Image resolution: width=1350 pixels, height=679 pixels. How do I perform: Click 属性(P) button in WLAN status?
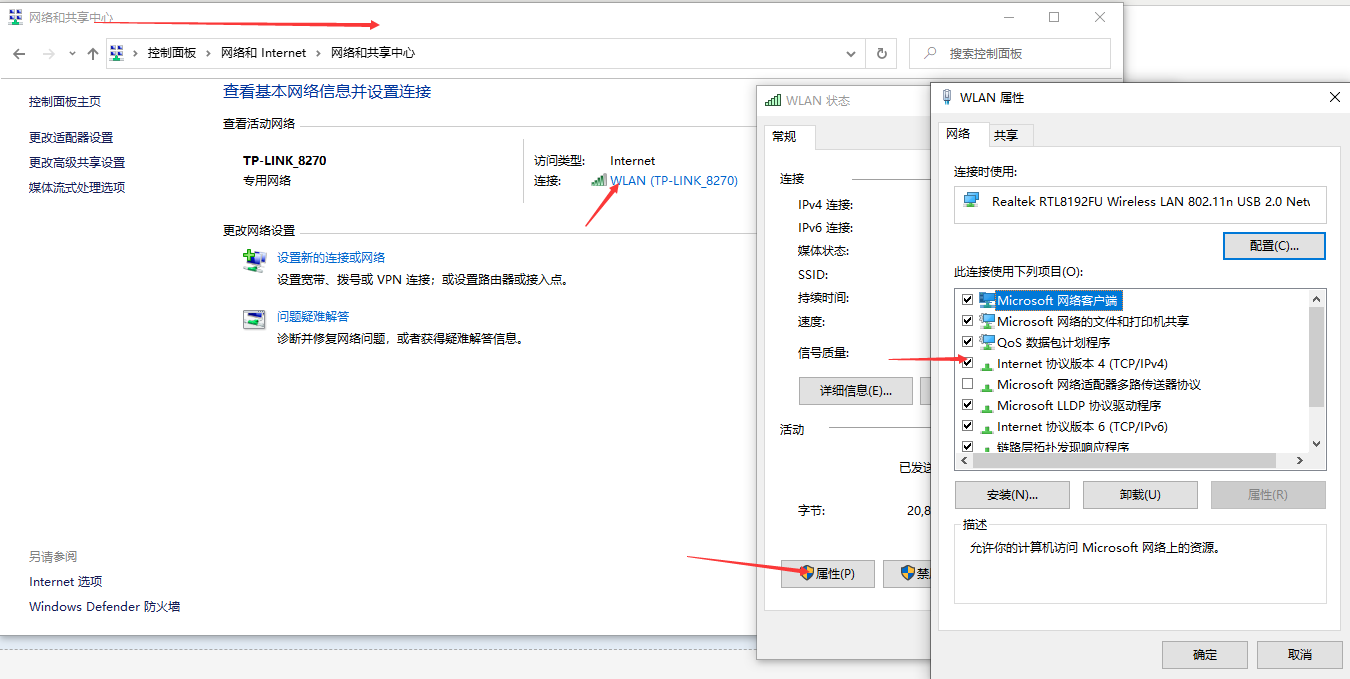tap(827, 574)
